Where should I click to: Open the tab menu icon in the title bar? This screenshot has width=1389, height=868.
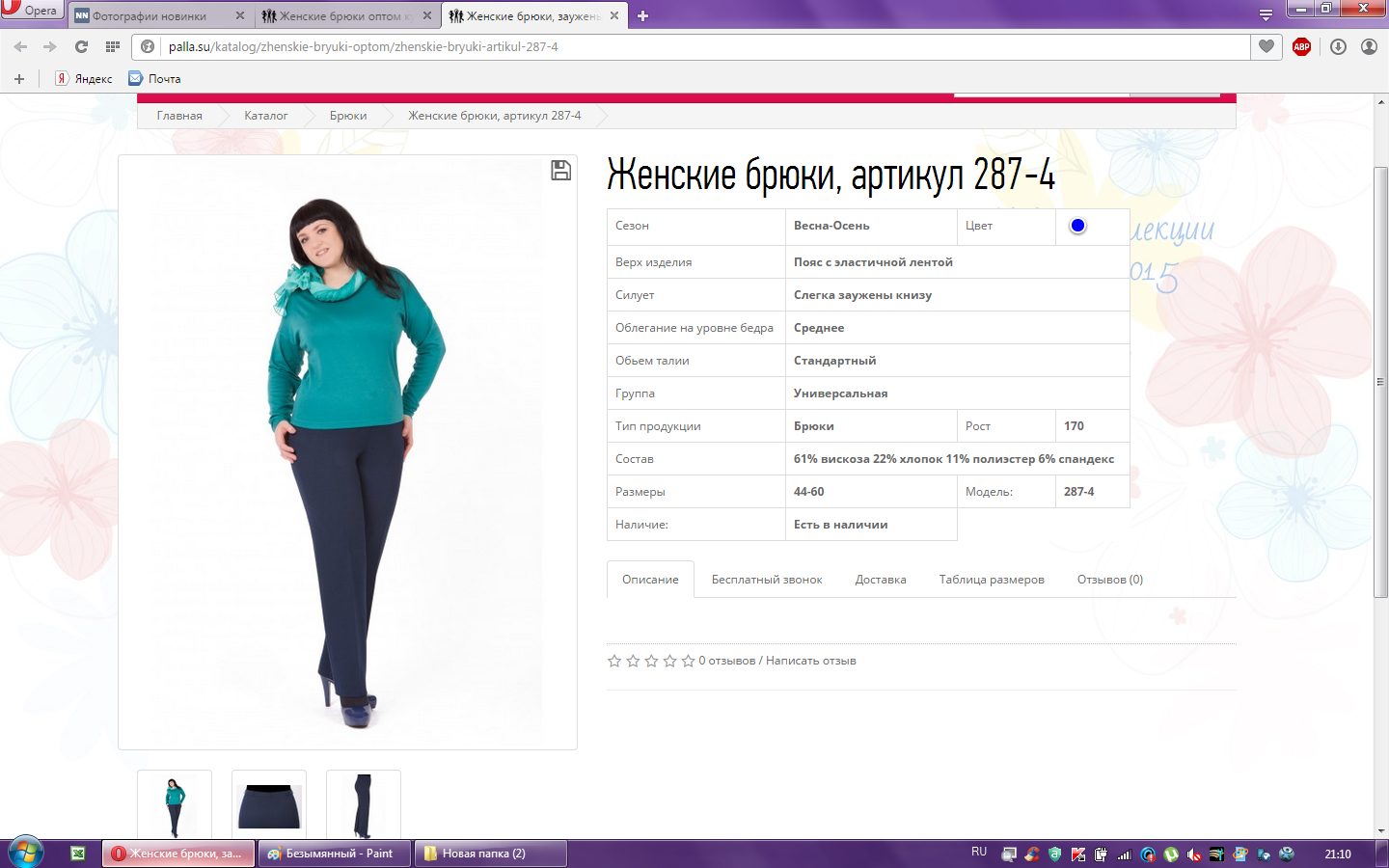[1266, 14]
